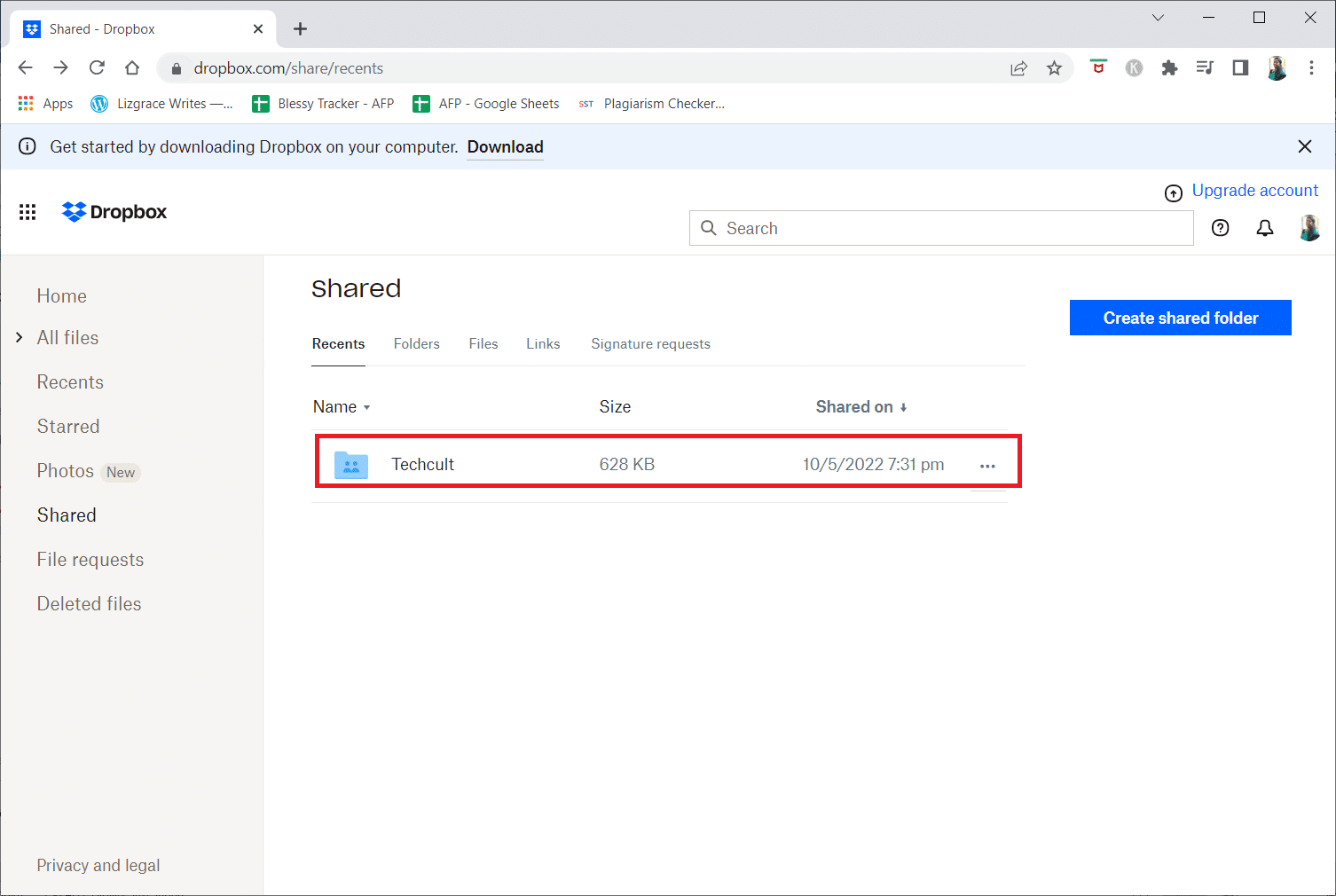1336x896 pixels.
Task: Open File requests in the sidebar
Action: (90, 560)
